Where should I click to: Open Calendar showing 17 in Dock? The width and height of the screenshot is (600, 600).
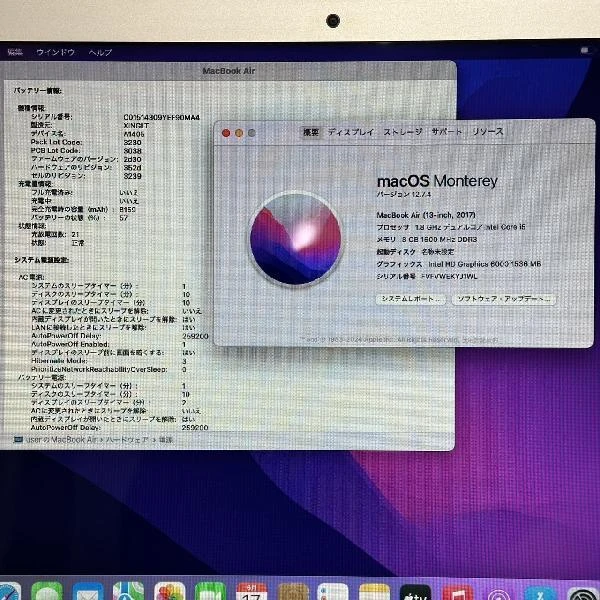251,591
